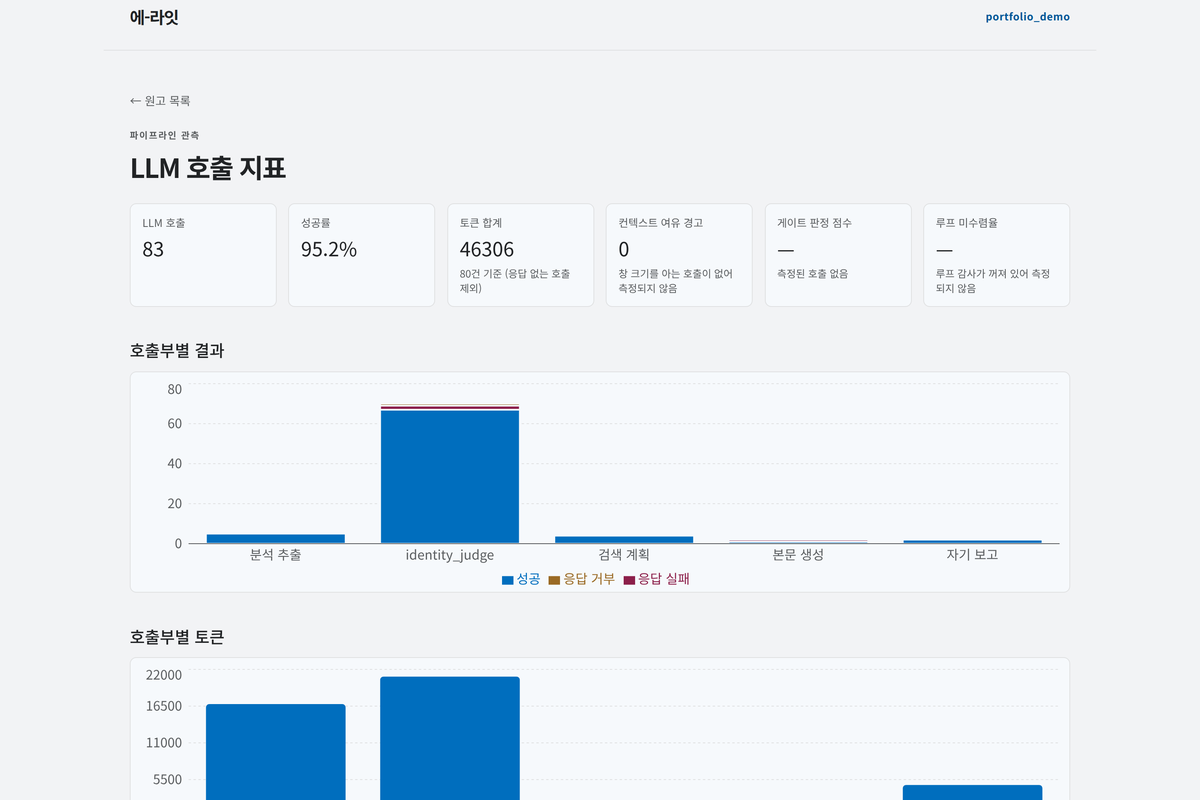This screenshot has width=1200, height=800.
Task: Select the 컨텍스트 여유 경고 value 0
Action: tap(624, 250)
